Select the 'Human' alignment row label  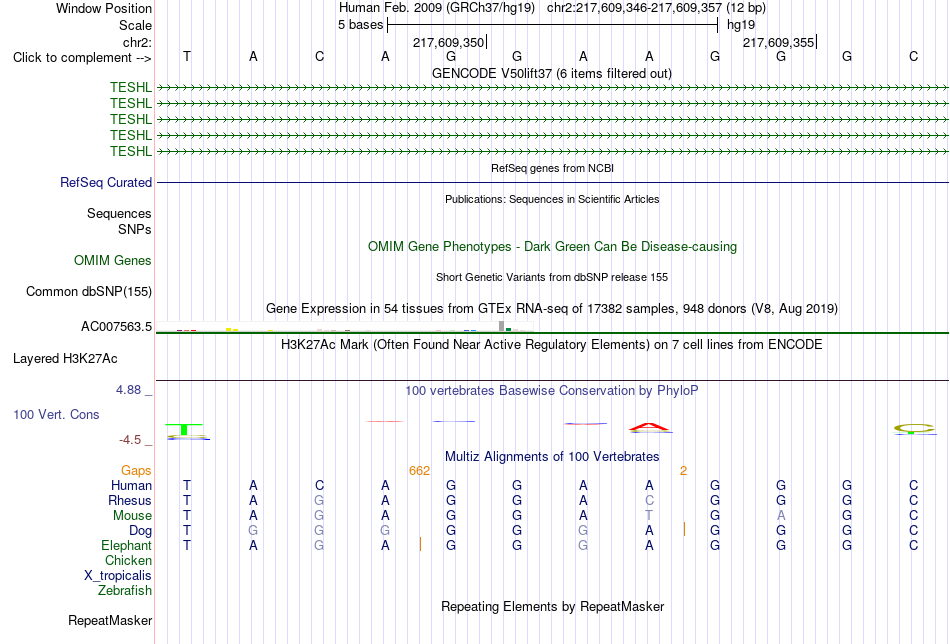point(131,485)
